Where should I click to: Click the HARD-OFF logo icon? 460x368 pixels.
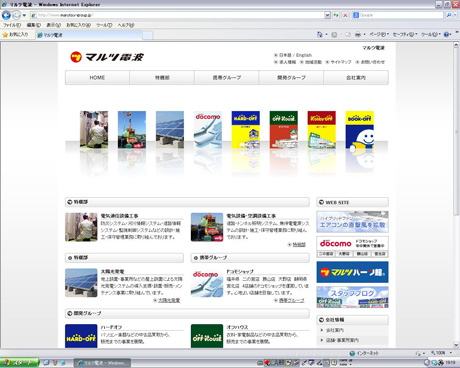click(x=81, y=336)
